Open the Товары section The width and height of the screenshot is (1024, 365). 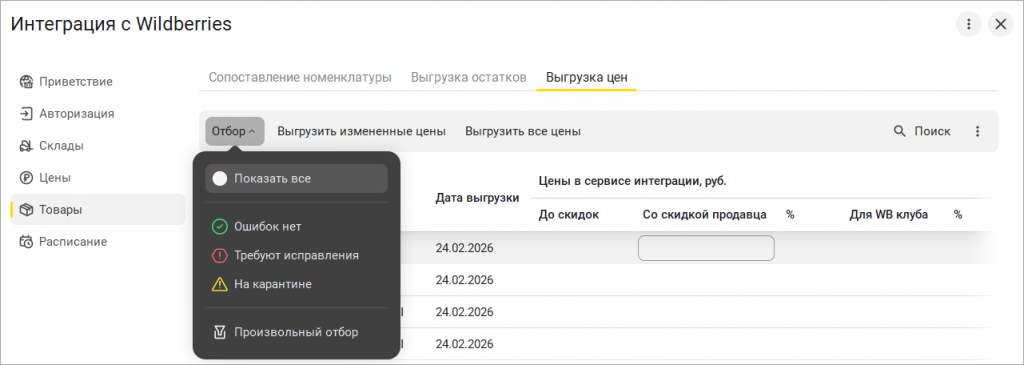[x=98, y=210]
